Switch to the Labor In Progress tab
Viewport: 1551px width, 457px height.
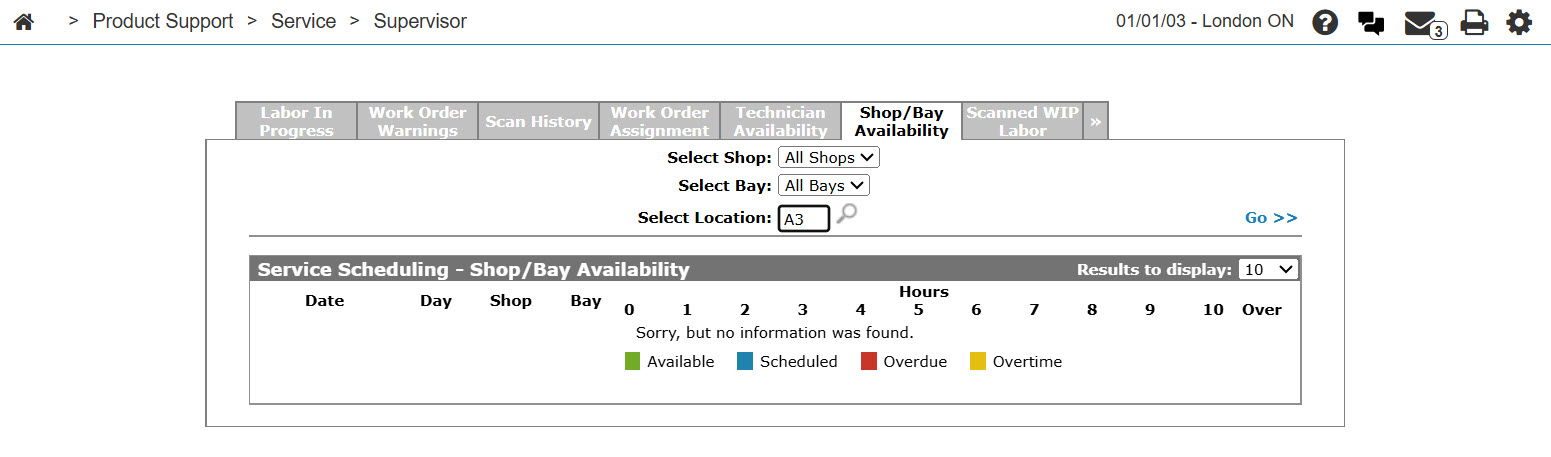pos(296,121)
